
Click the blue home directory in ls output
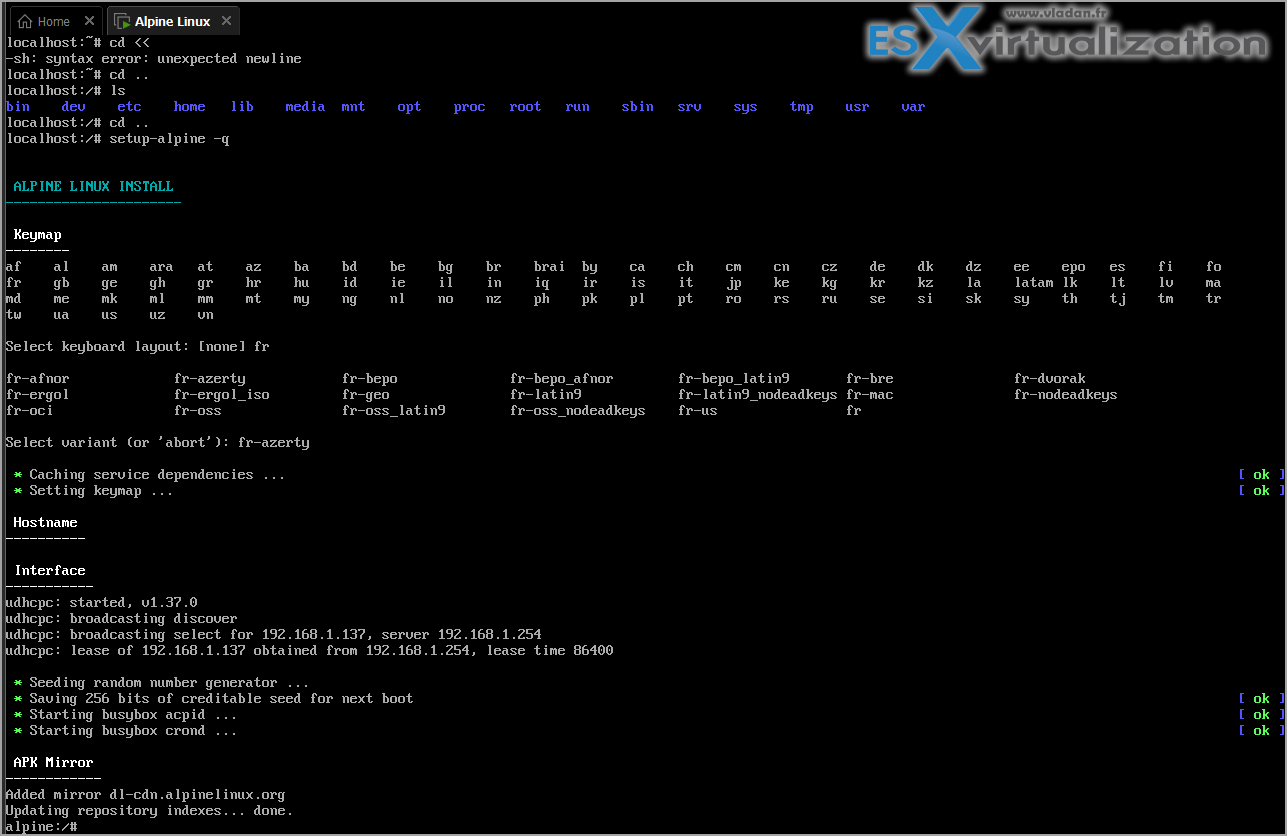pyautogui.click(x=189, y=107)
